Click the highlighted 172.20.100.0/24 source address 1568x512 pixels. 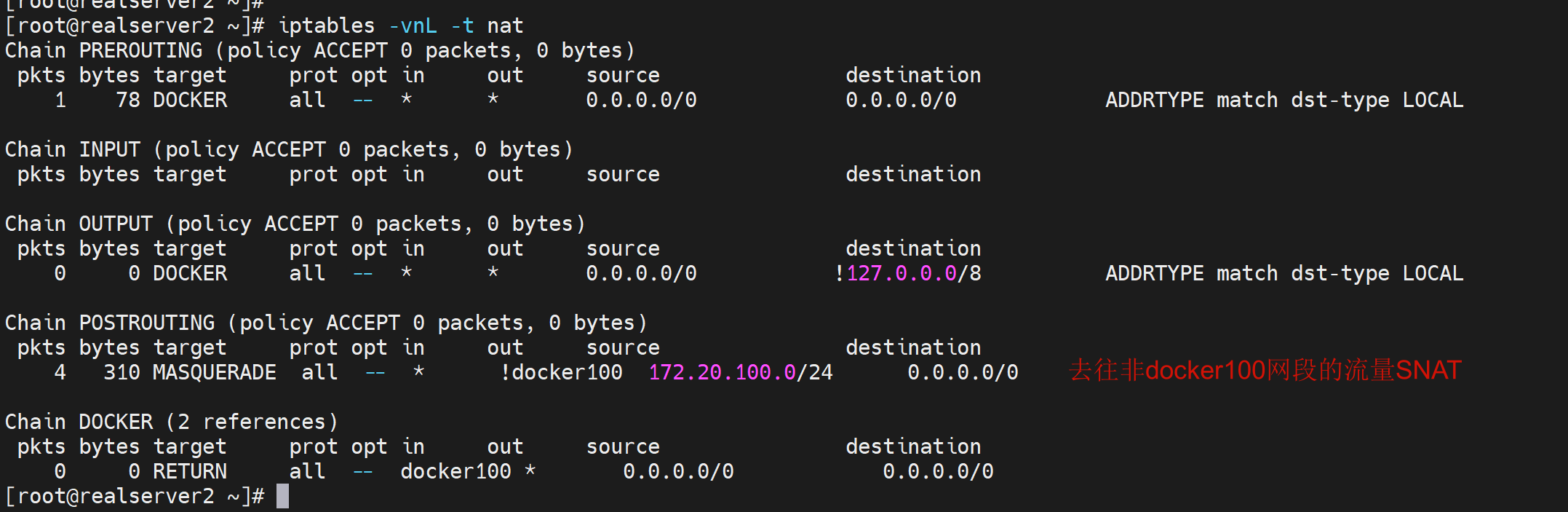point(740,373)
